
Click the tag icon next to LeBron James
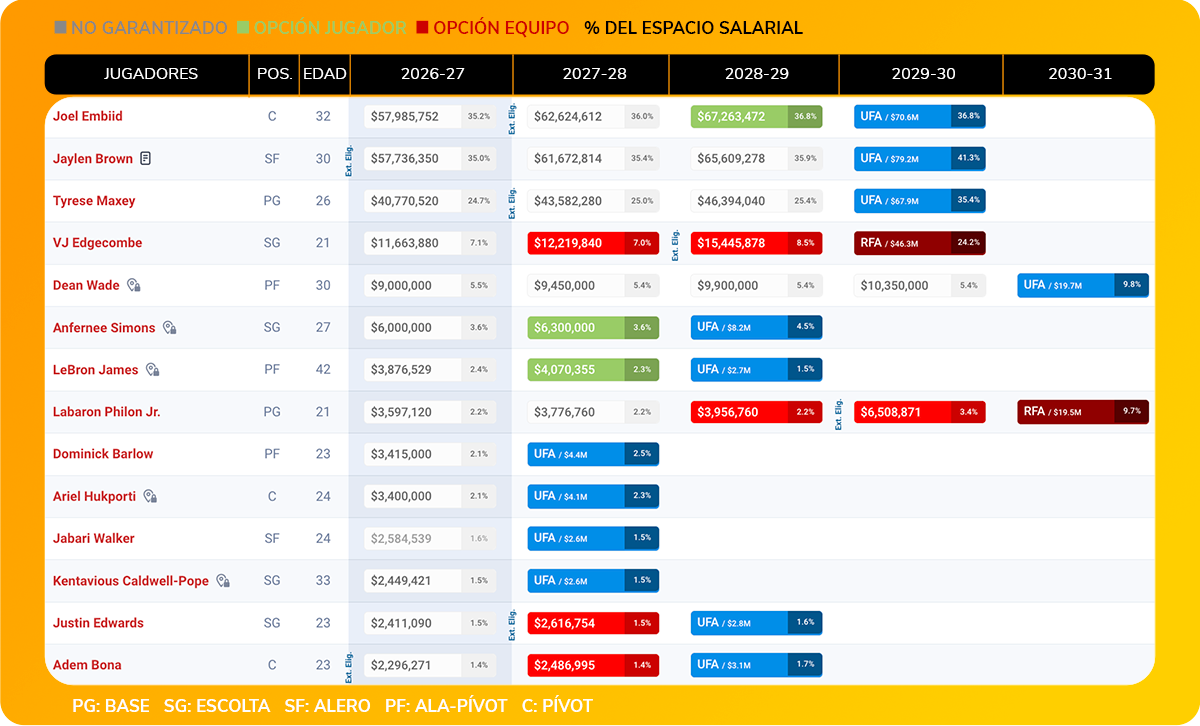153,370
